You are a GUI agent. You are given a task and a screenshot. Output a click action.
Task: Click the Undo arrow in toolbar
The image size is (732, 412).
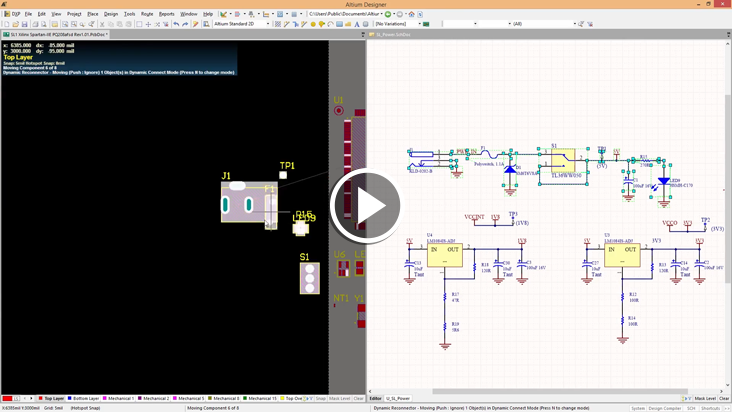[x=176, y=24]
